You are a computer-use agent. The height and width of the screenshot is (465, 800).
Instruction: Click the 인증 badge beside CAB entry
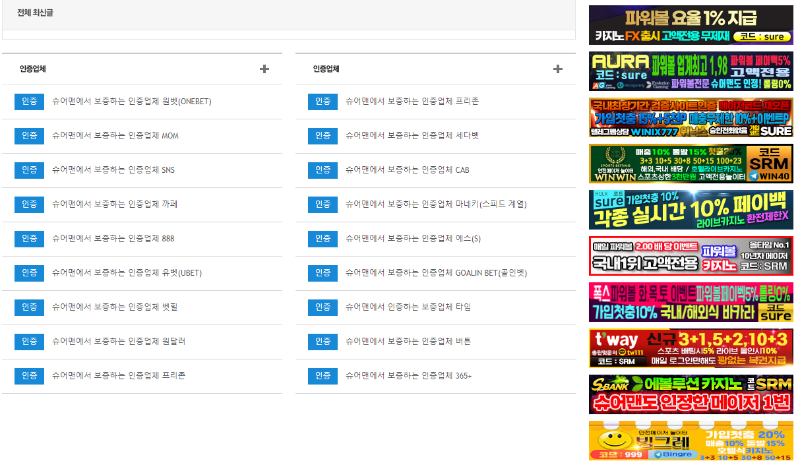pos(322,170)
